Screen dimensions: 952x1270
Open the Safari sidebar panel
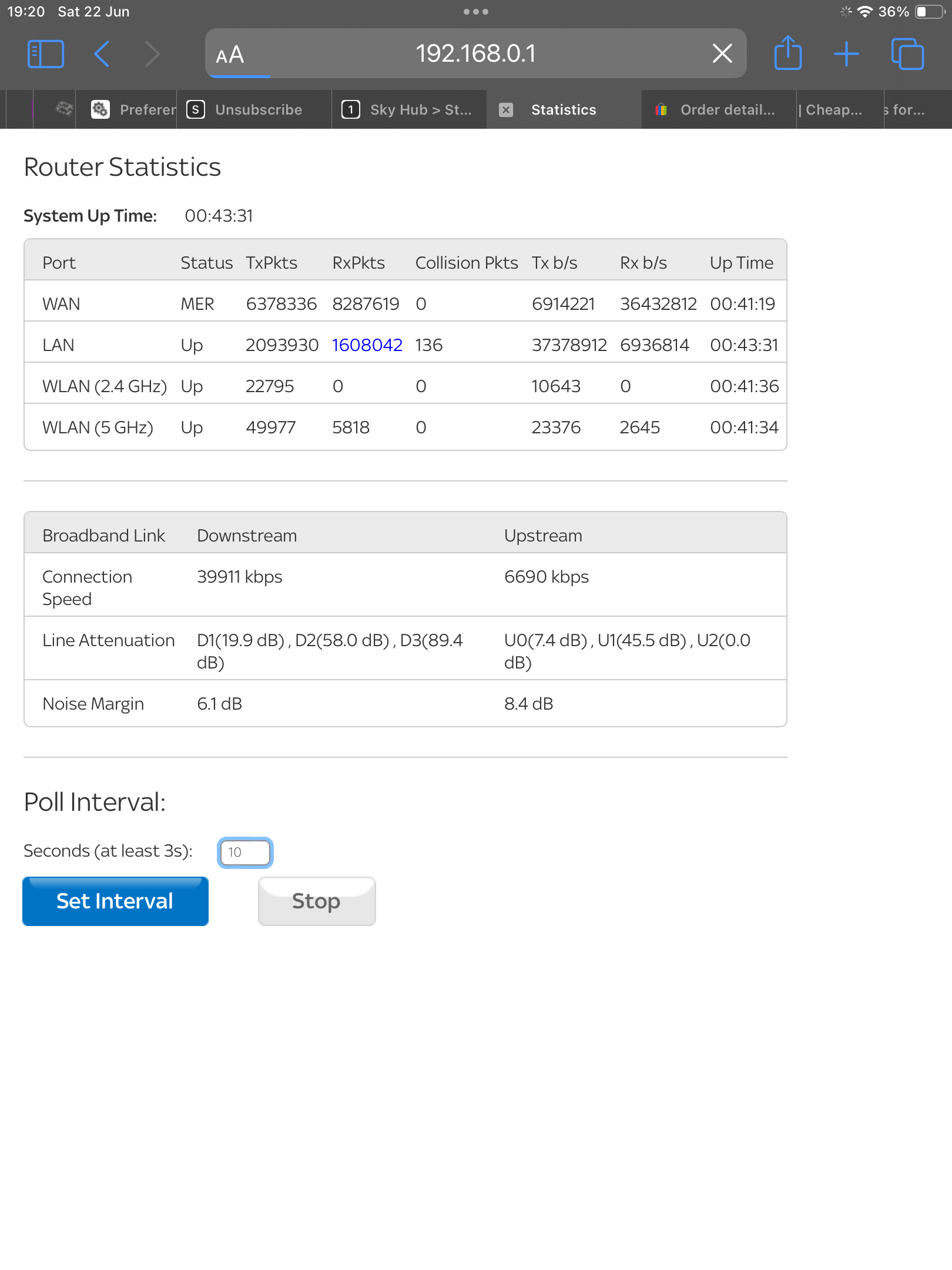(45, 54)
